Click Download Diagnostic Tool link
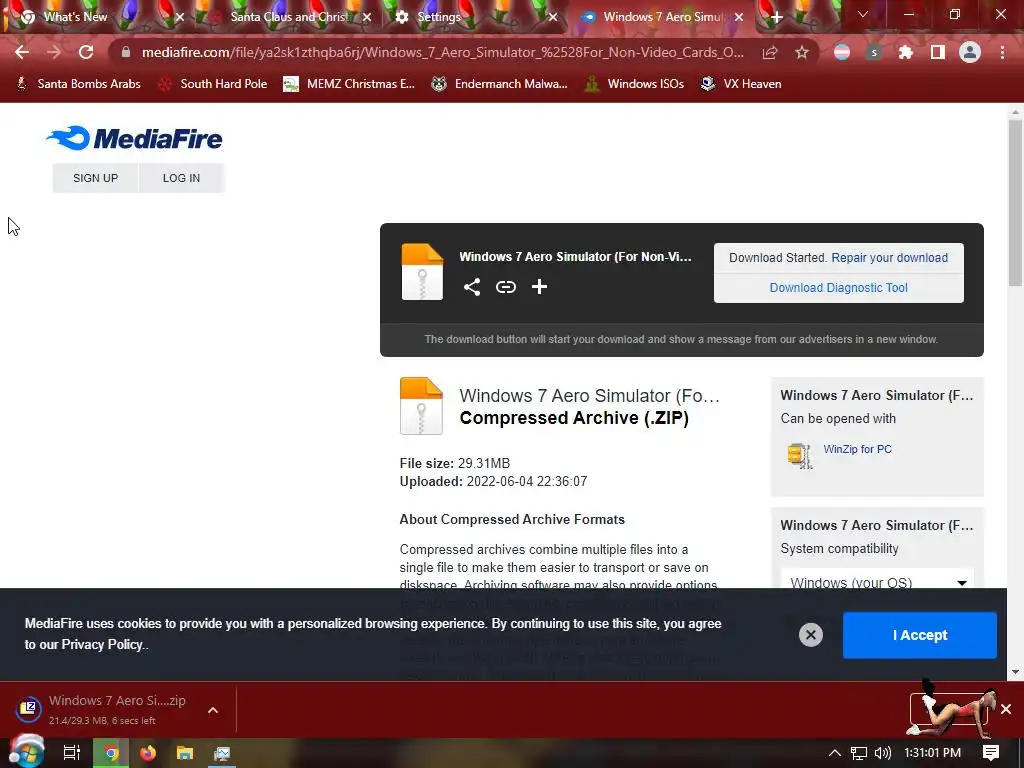This screenshot has width=1024, height=768. [839, 287]
